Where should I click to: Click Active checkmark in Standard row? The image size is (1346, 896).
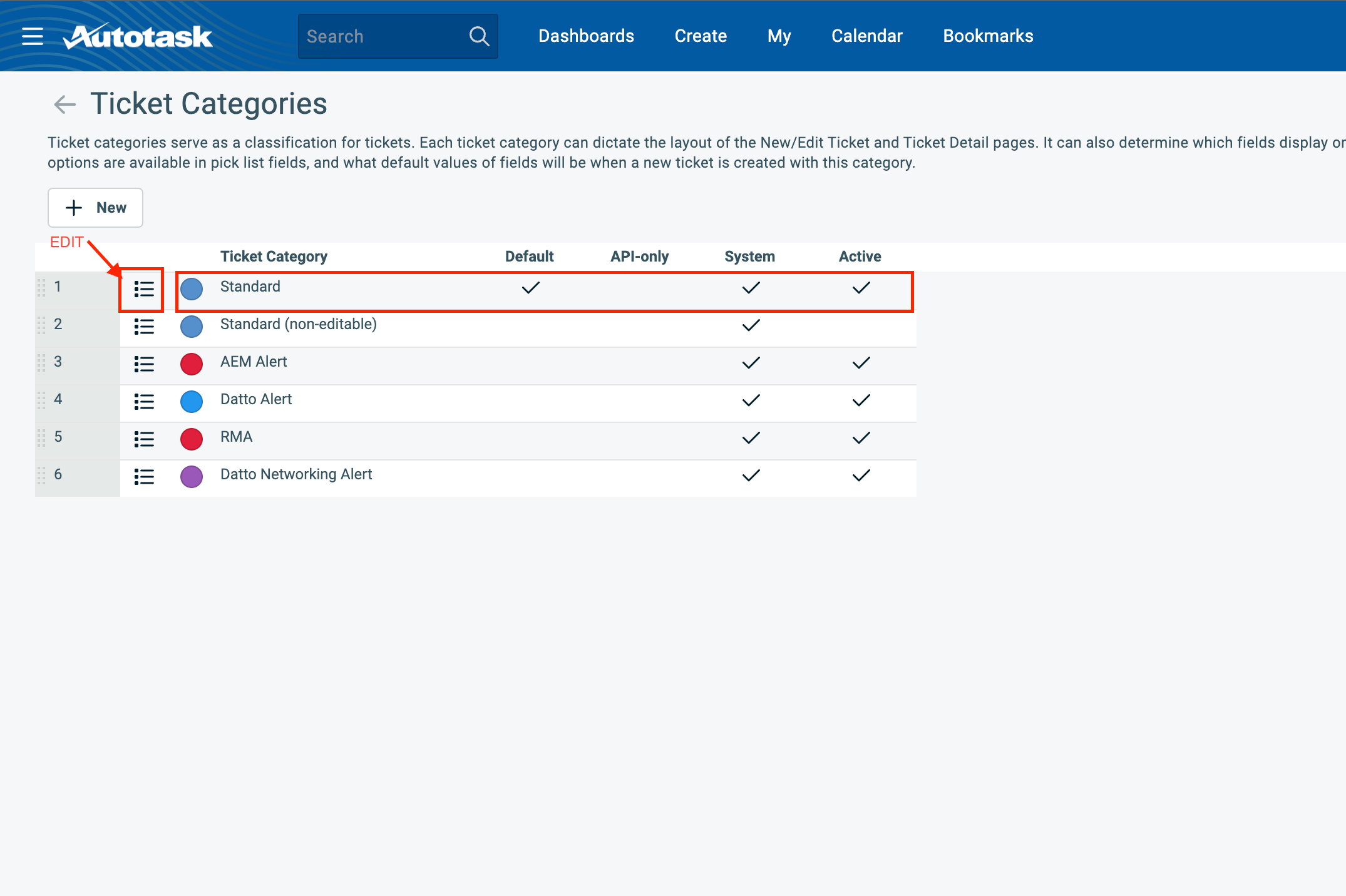tap(861, 288)
